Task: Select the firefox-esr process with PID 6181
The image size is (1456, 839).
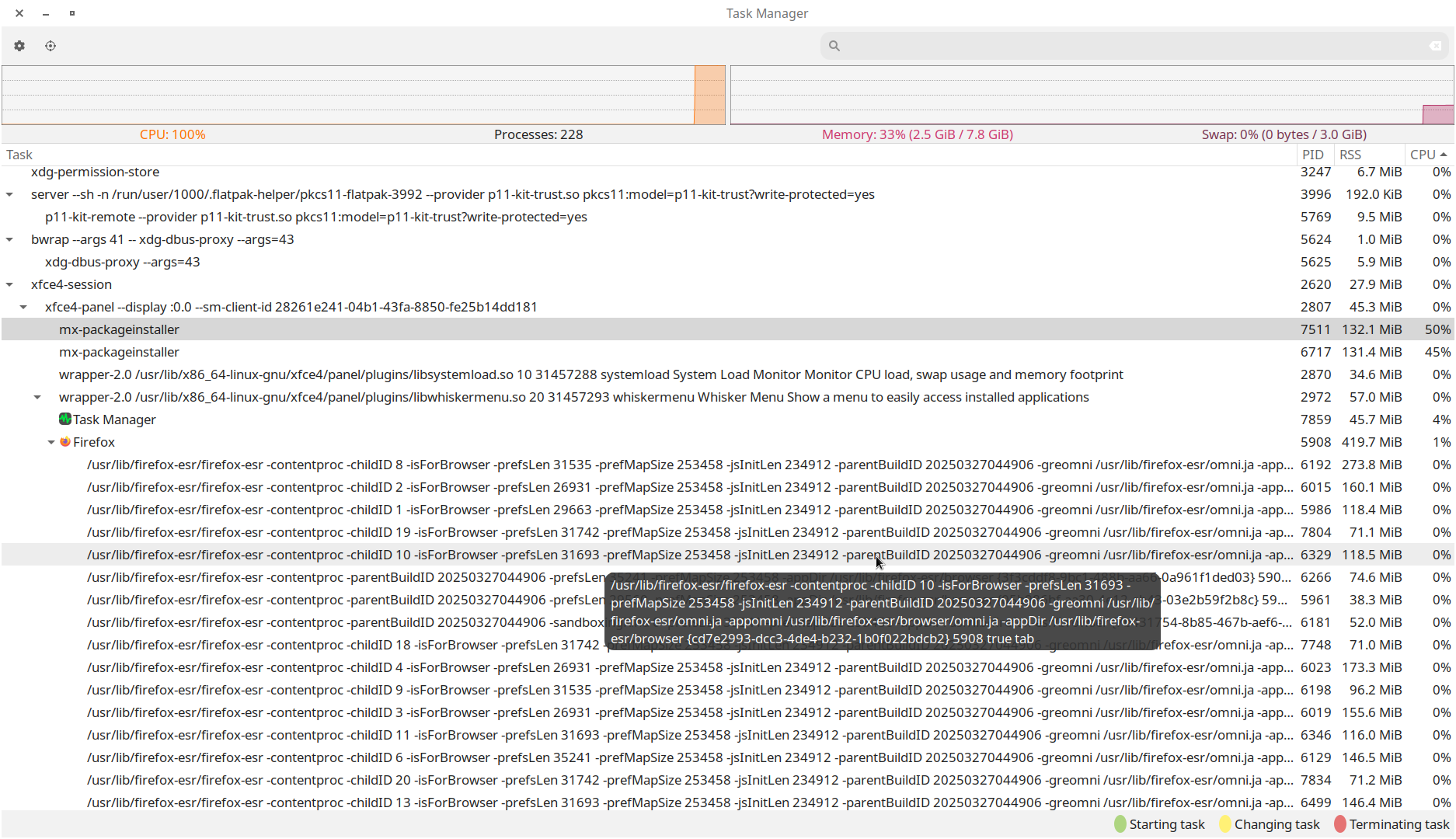Action: coord(727,622)
